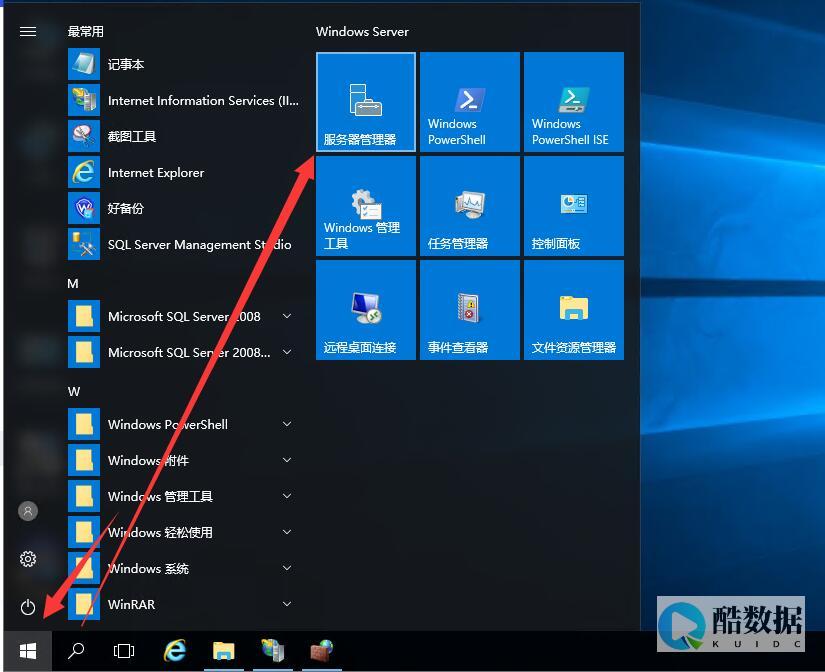Viewport: 825px width, 672px height.
Task: Expand the Microsoft SQL Server 2008 folder chevron
Action: pyautogui.click(x=287, y=316)
